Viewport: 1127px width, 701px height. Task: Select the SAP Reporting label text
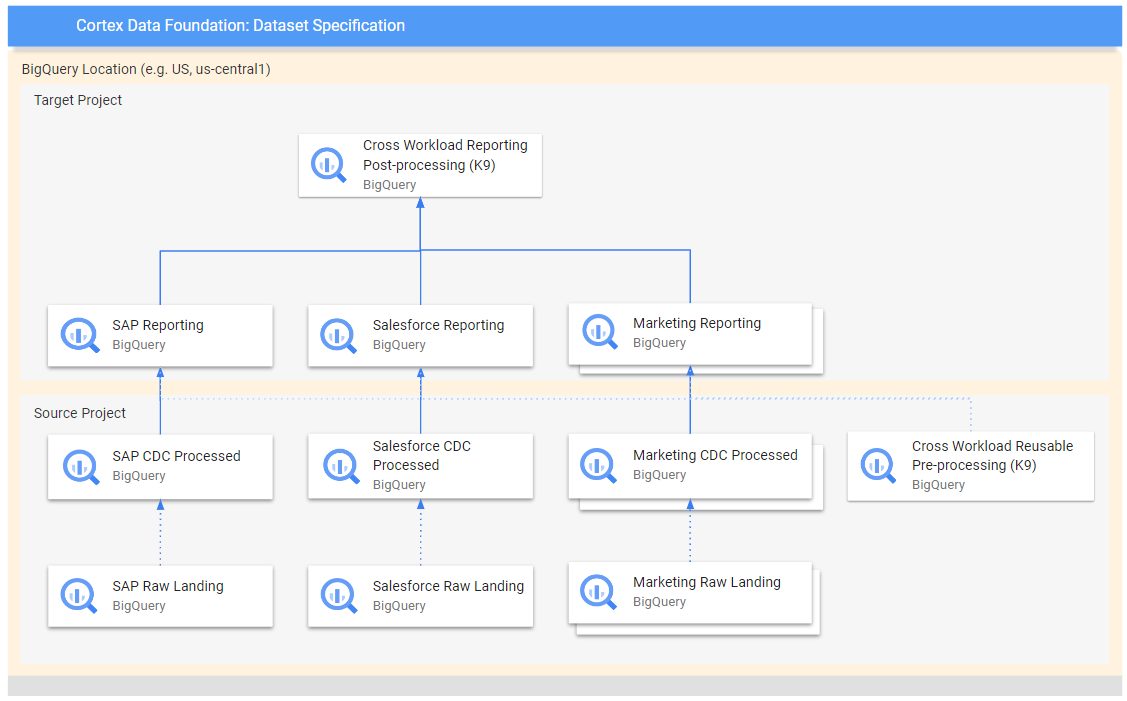coord(158,325)
